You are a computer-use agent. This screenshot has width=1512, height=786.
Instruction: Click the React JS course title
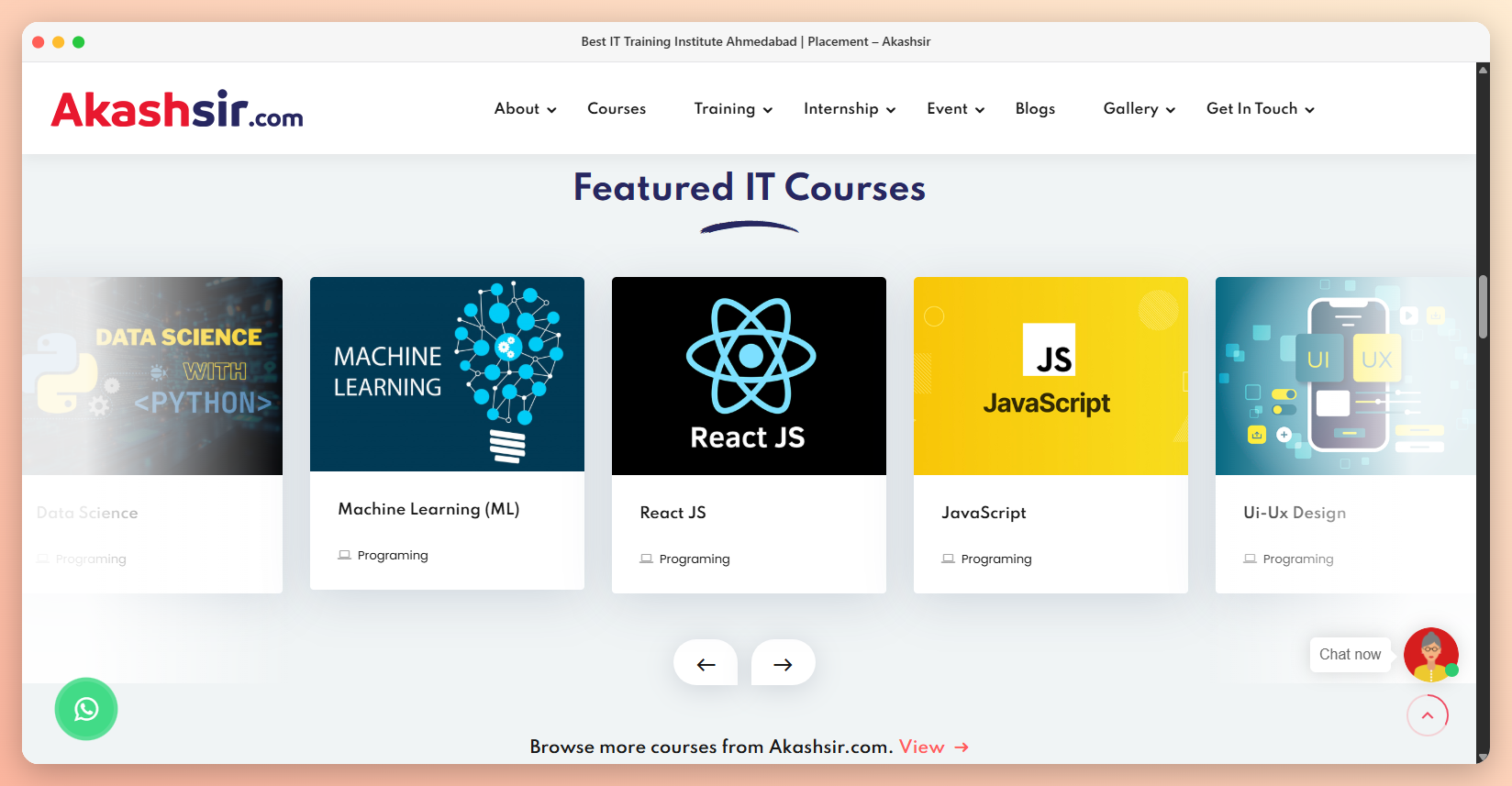673,513
